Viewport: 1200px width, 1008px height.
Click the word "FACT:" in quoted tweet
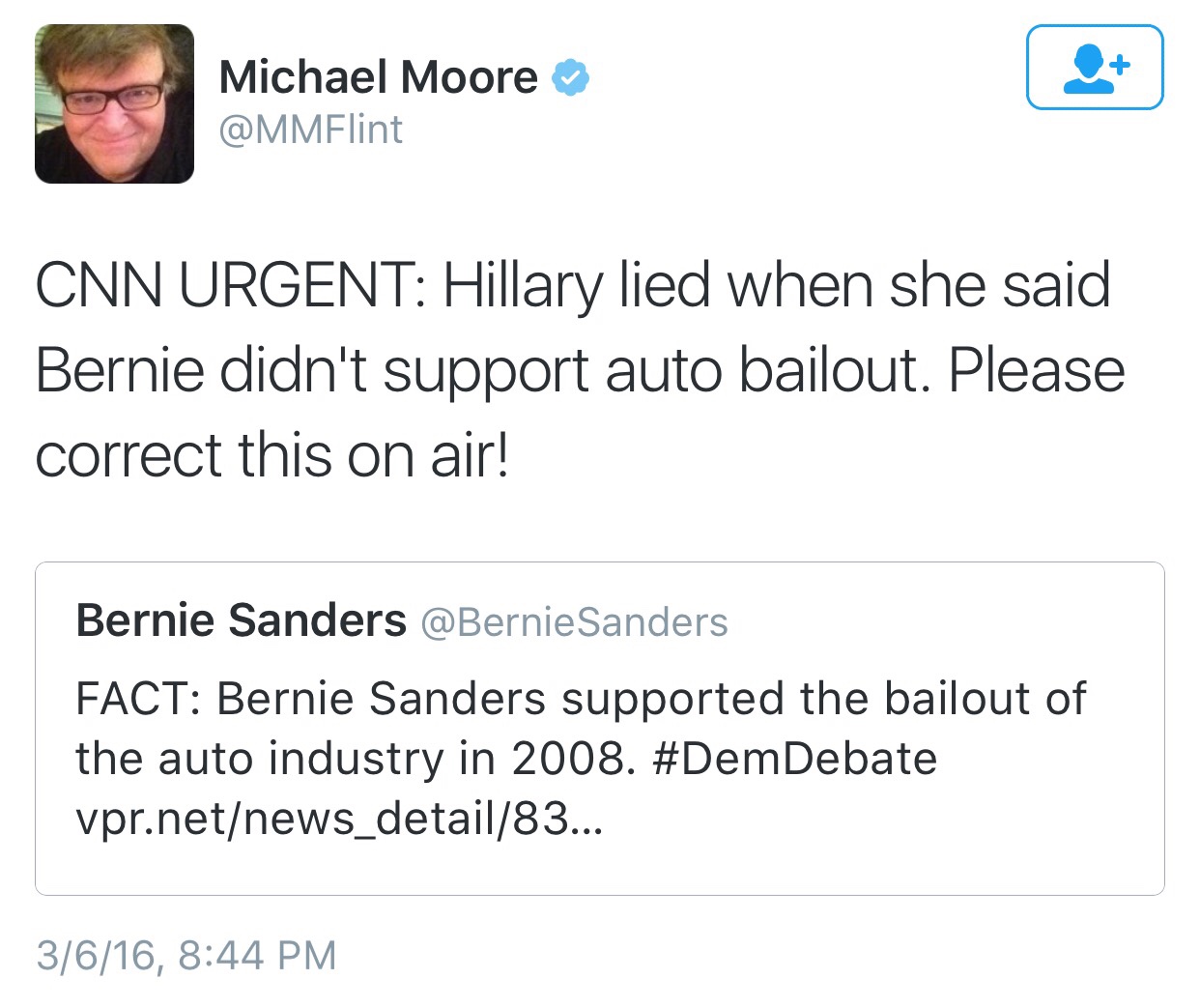pyautogui.click(x=138, y=699)
